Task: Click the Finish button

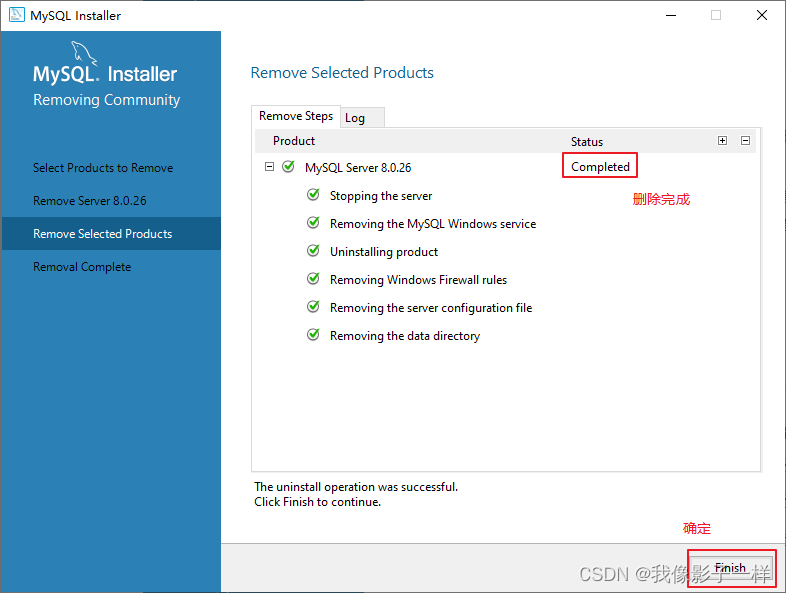Action: click(x=731, y=568)
